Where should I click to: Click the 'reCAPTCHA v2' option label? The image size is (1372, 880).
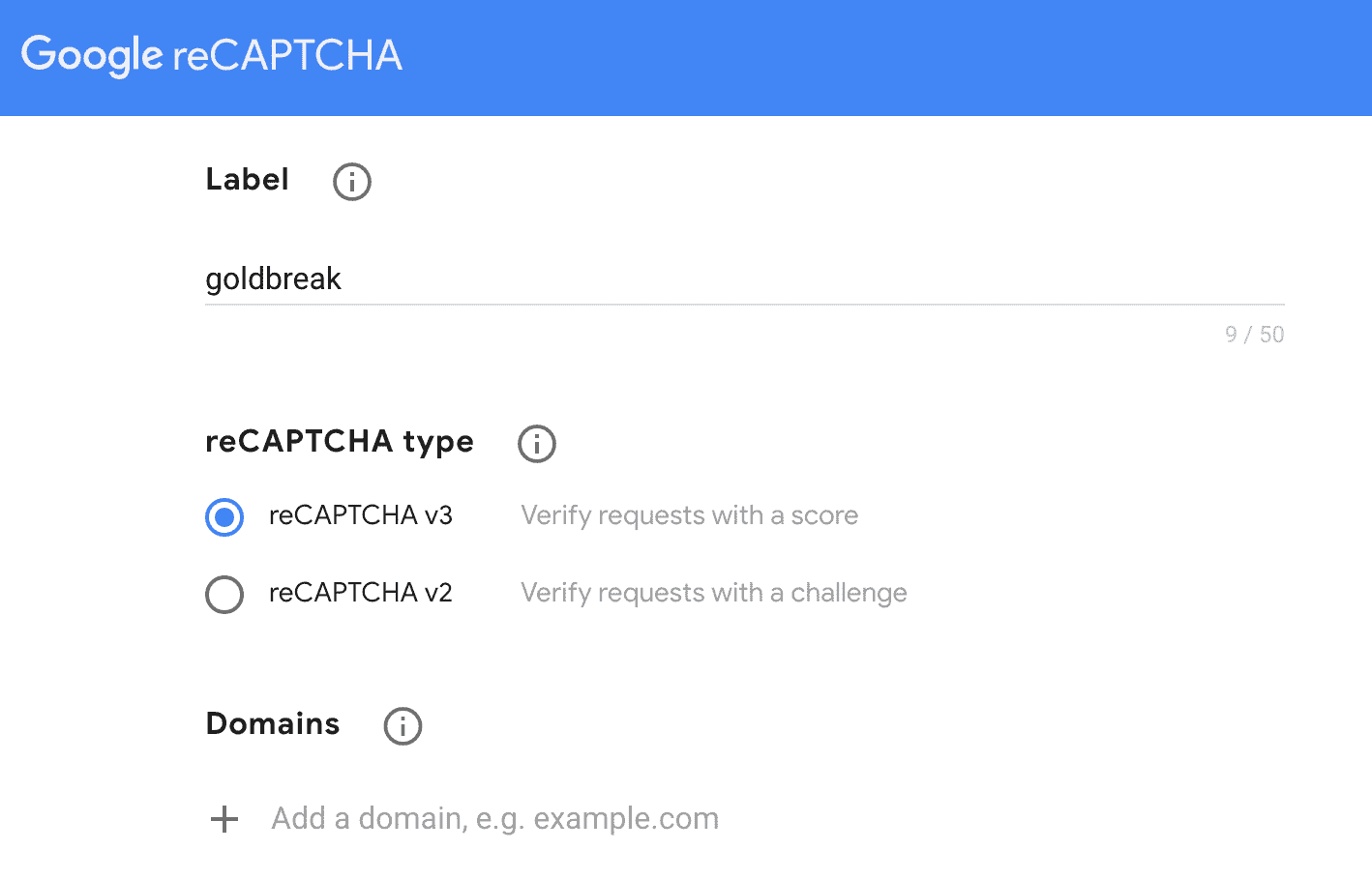360,593
